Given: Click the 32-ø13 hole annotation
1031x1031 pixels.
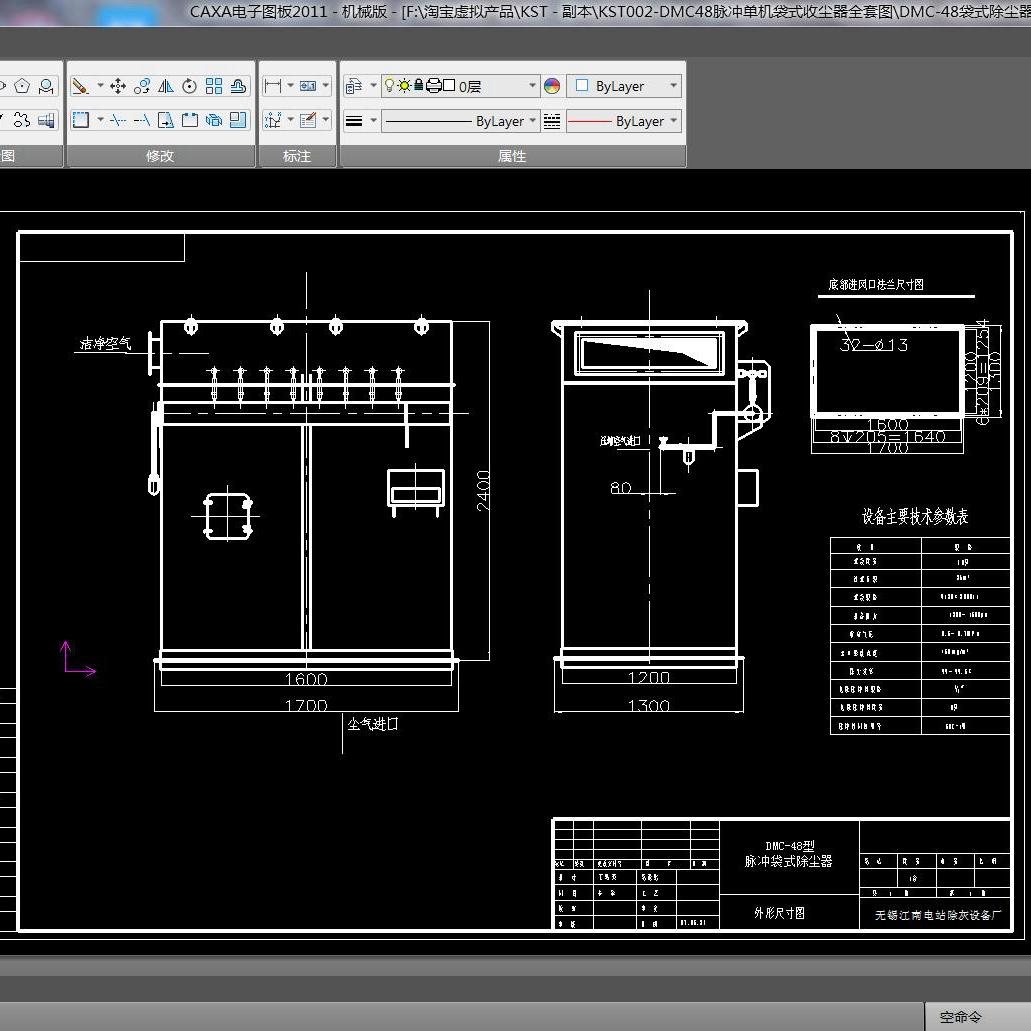Looking at the screenshot, I should 874,345.
